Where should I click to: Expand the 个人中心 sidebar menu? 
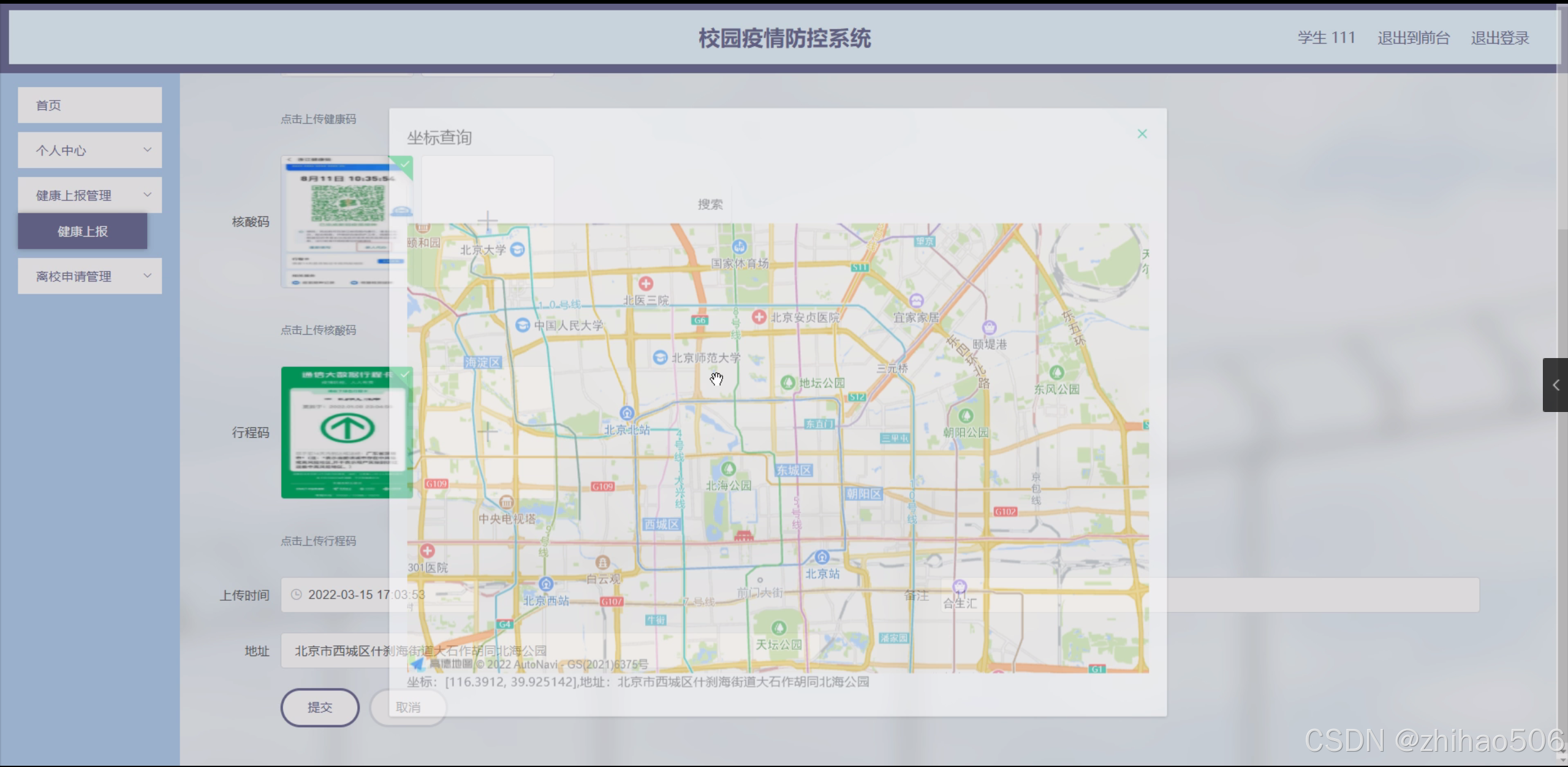[x=89, y=150]
